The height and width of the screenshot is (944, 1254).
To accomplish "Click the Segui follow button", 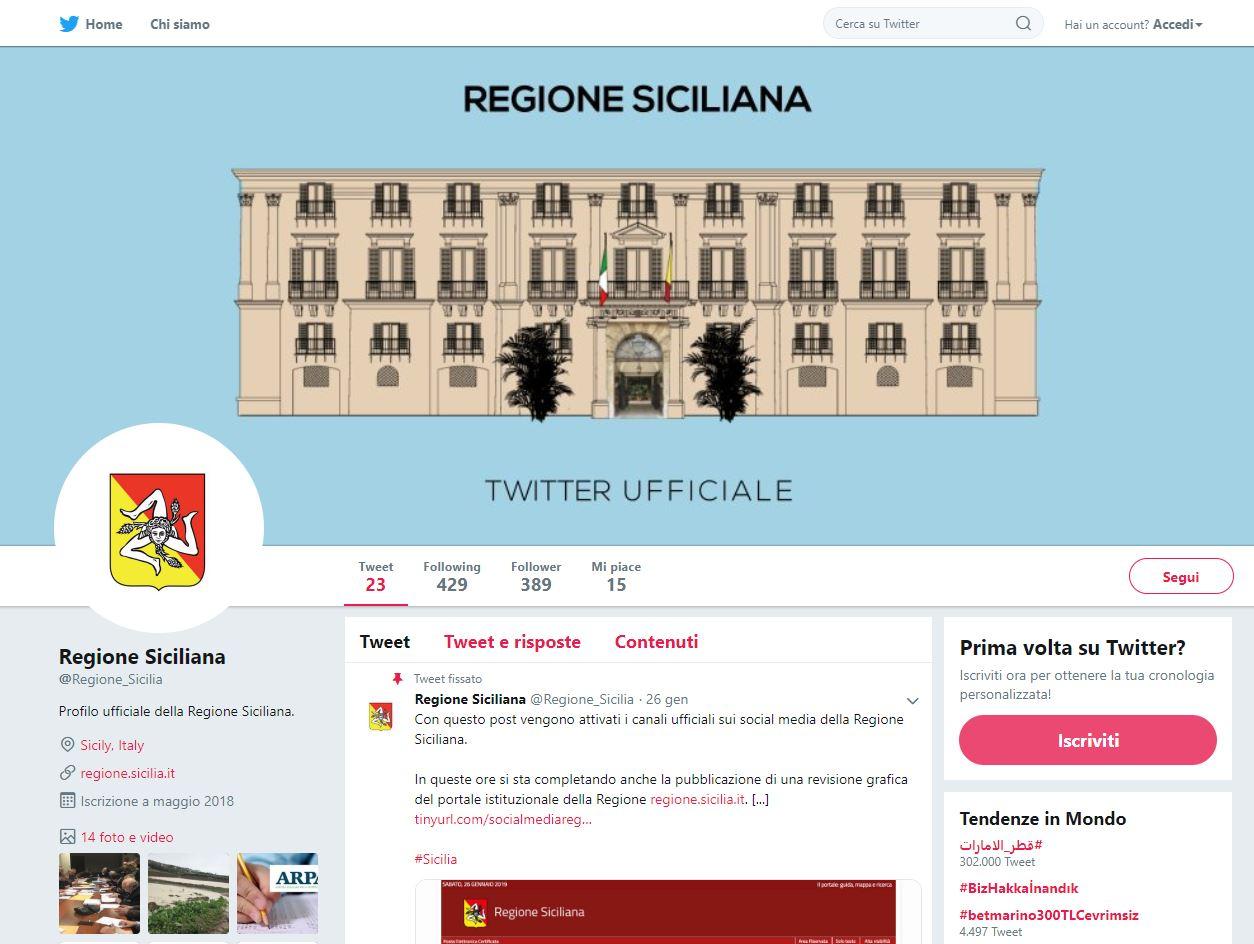I will [x=1181, y=577].
